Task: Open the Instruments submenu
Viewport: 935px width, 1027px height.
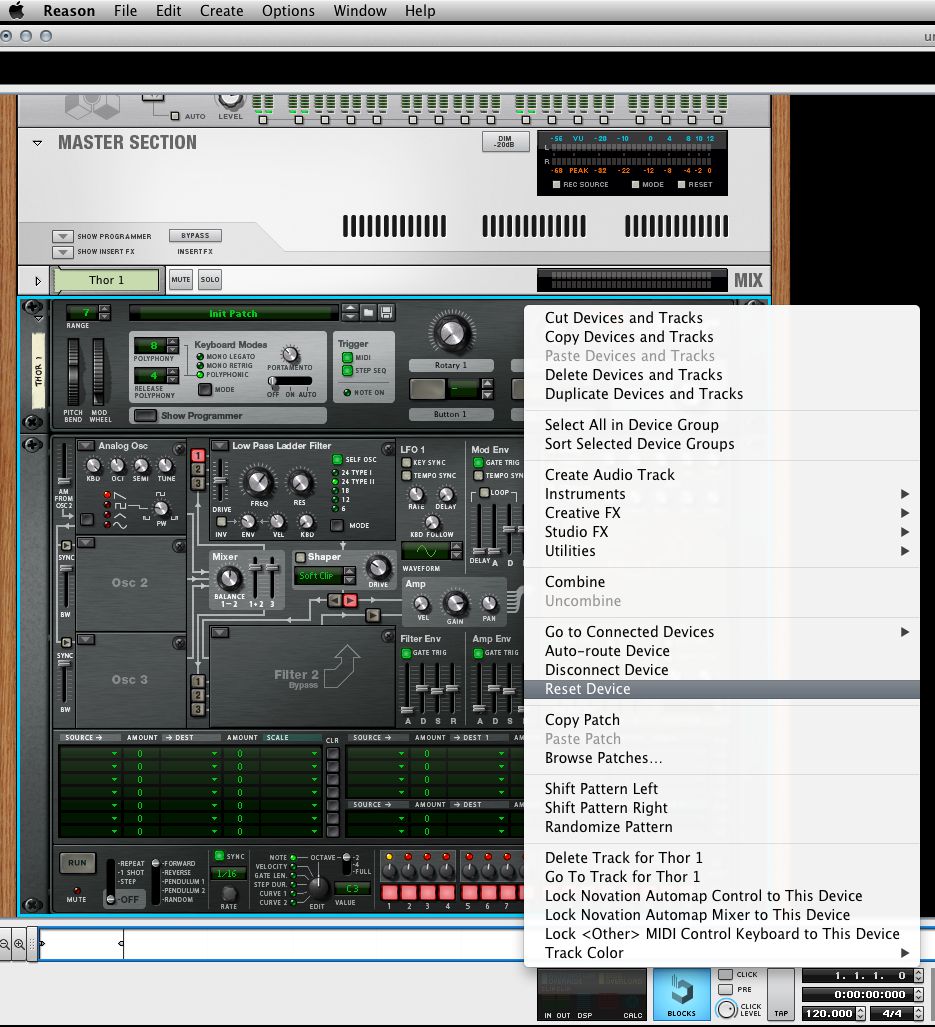Action: click(722, 494)
